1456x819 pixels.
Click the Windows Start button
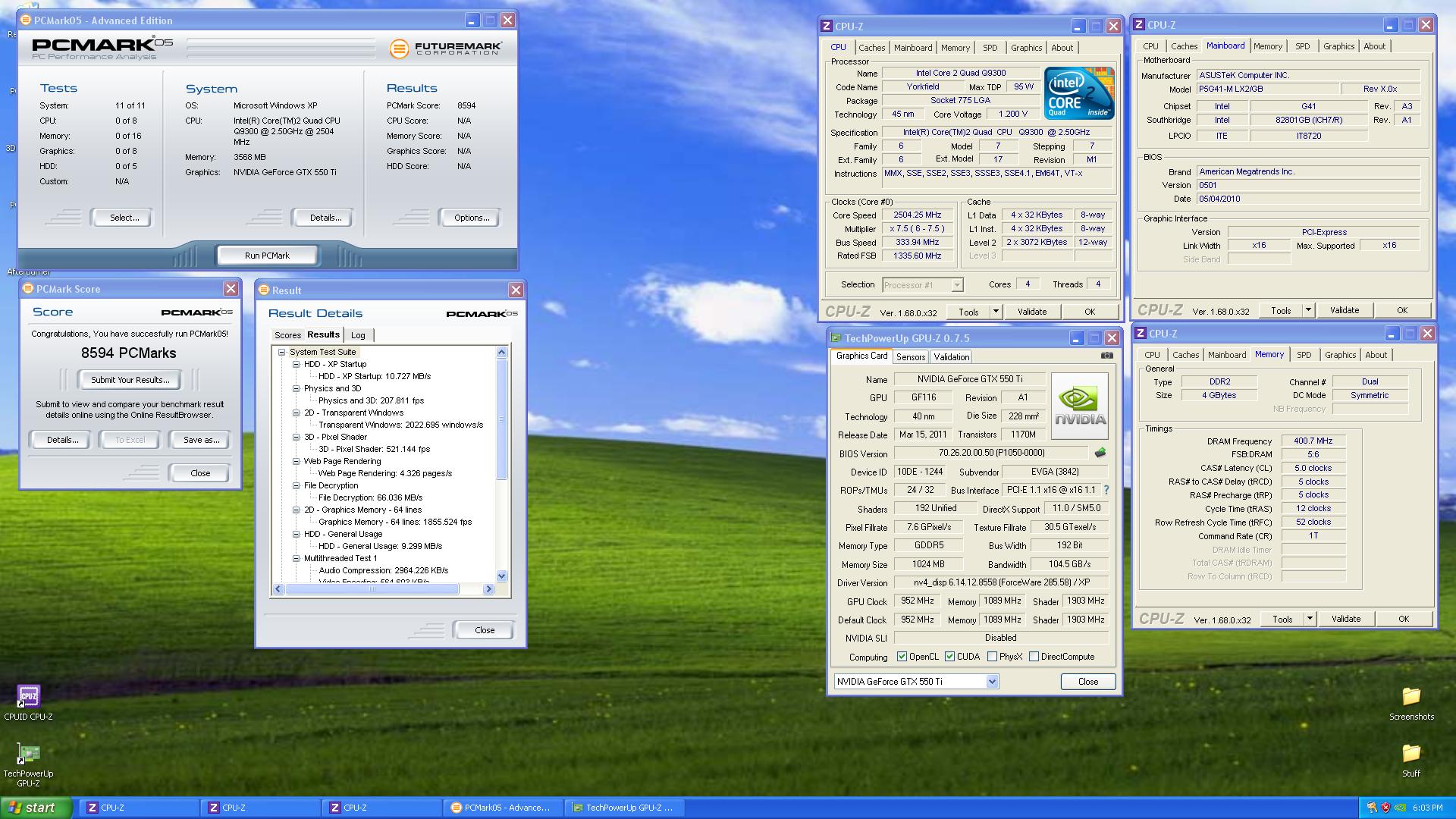pos(36,808)
